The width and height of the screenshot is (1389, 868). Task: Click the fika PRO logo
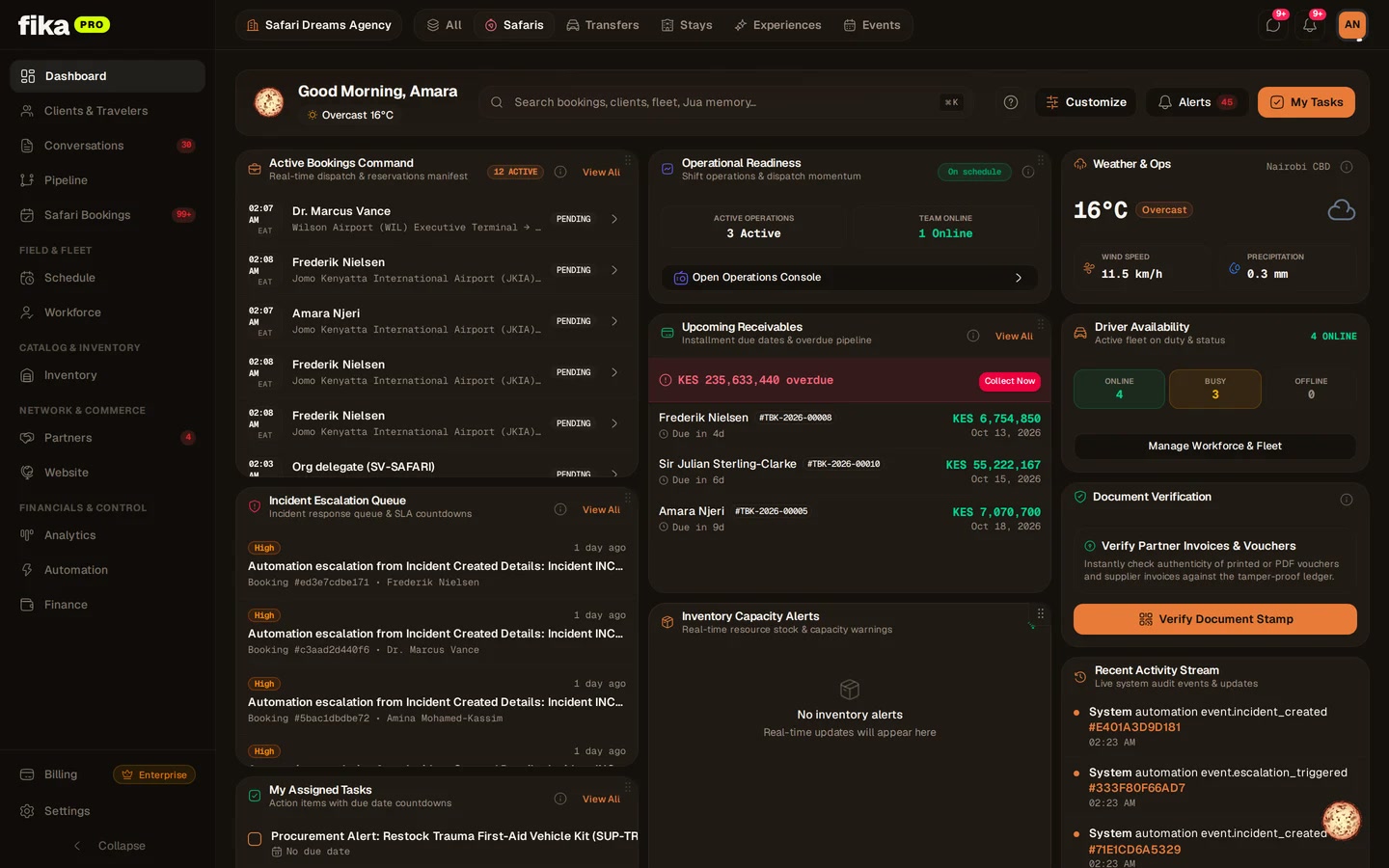pyautogui.click(x=64, y=25)
